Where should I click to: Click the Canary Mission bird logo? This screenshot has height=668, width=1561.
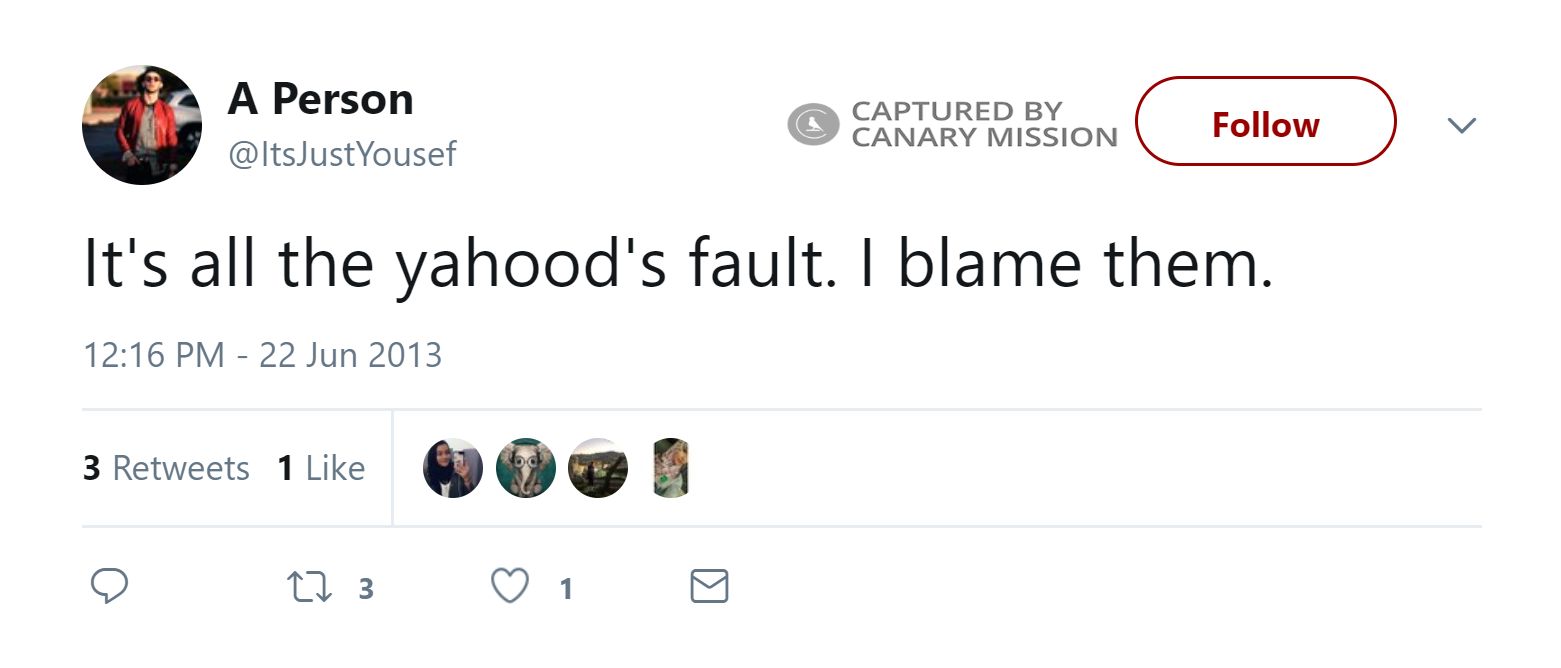(x=814, y=125)
